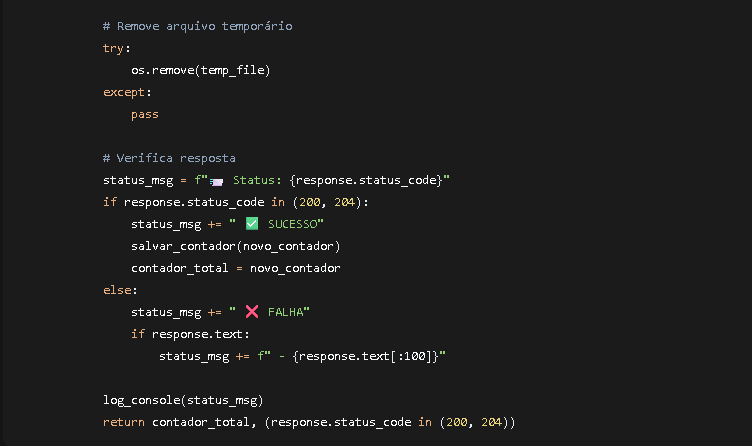Click the 'except' keyword
This screenshot has height=446, width=752.
click(x=124, y=92)
